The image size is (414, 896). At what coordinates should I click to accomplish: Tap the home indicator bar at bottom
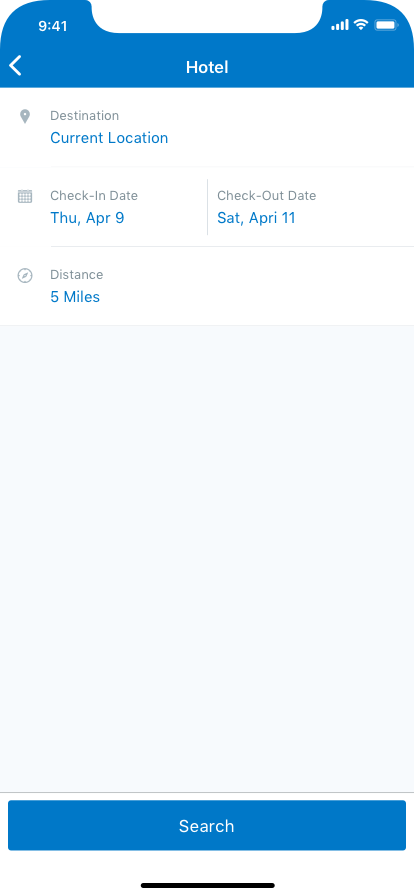click(x=207, y=885)
